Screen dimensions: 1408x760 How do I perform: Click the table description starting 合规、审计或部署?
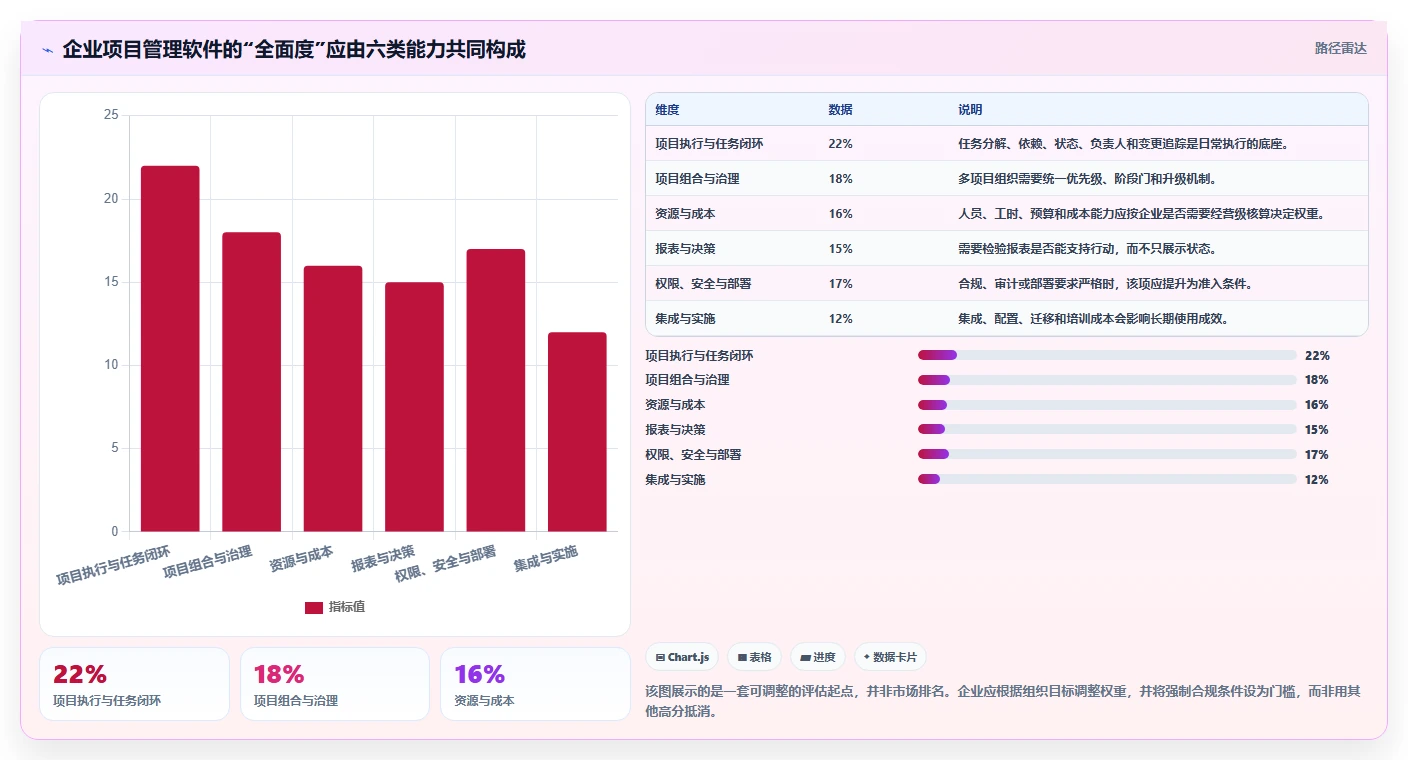[1105, 284]
